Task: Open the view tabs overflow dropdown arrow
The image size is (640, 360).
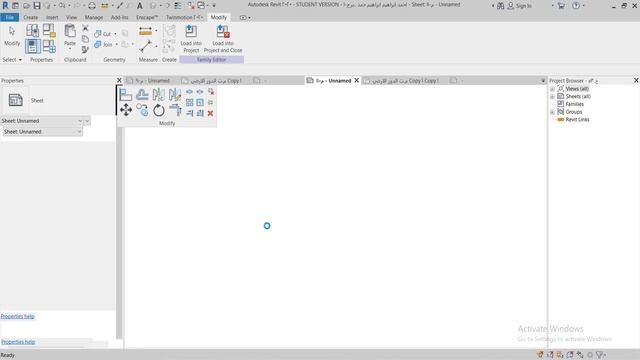Action: click(x=543, y=81)
